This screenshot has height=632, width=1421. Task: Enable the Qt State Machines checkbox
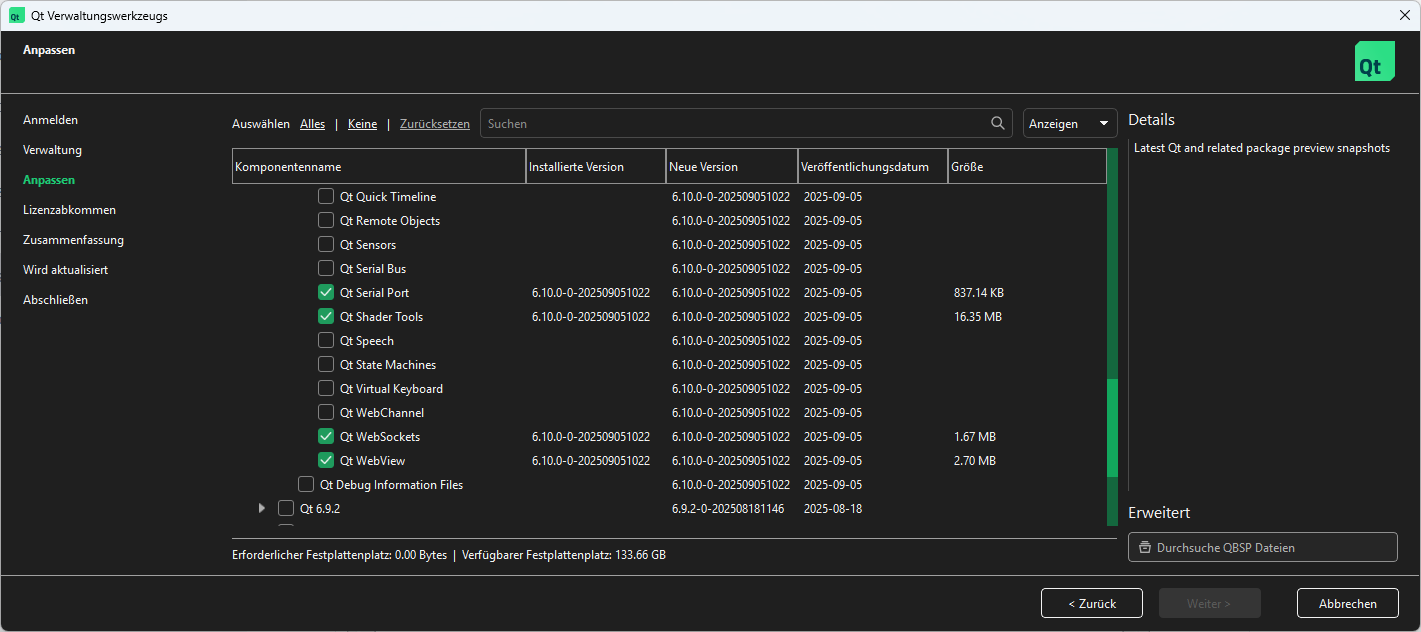click(x=326, y=364)
